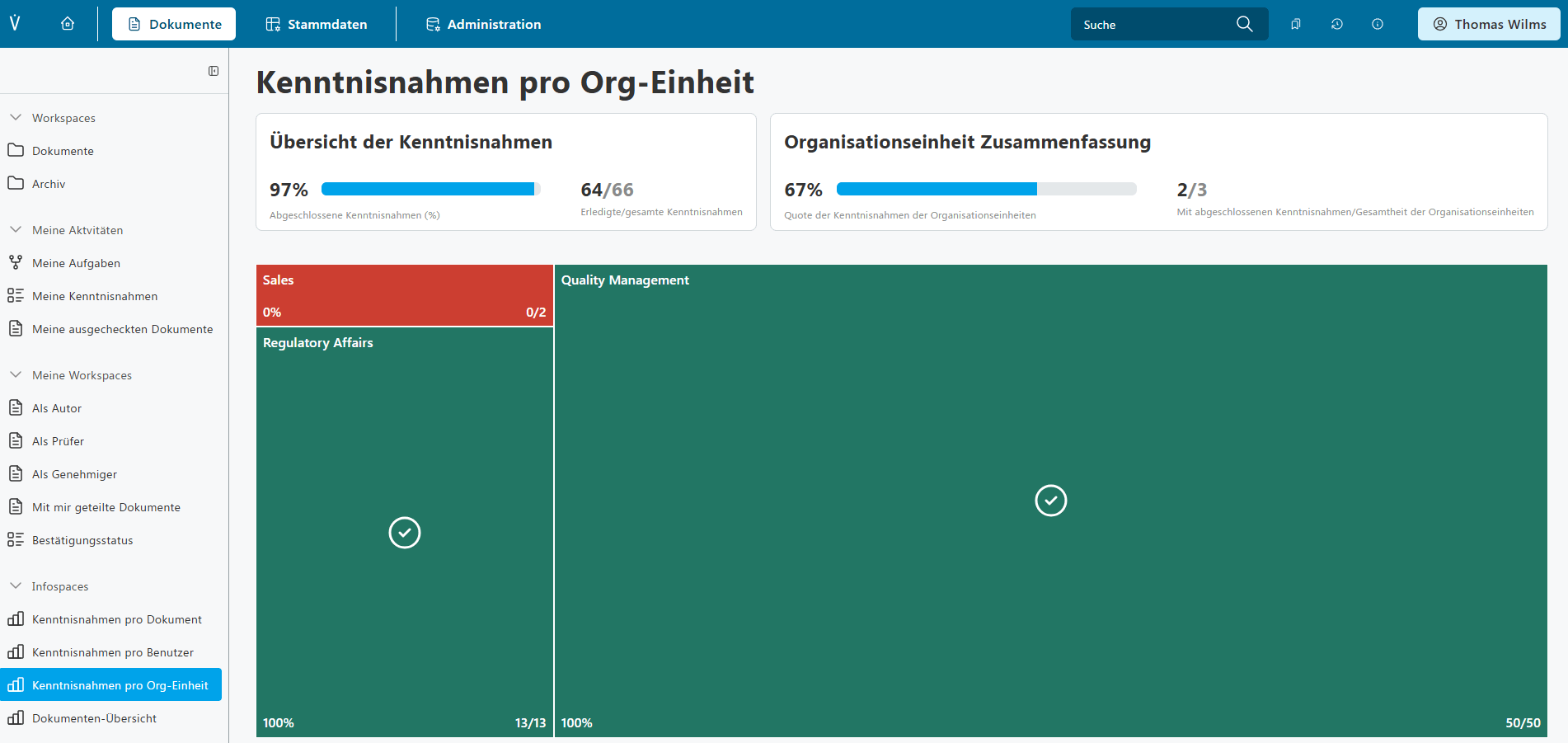The image size is (1568, 743).
Task: Click the info circle icon
Action: point(1377,24)
